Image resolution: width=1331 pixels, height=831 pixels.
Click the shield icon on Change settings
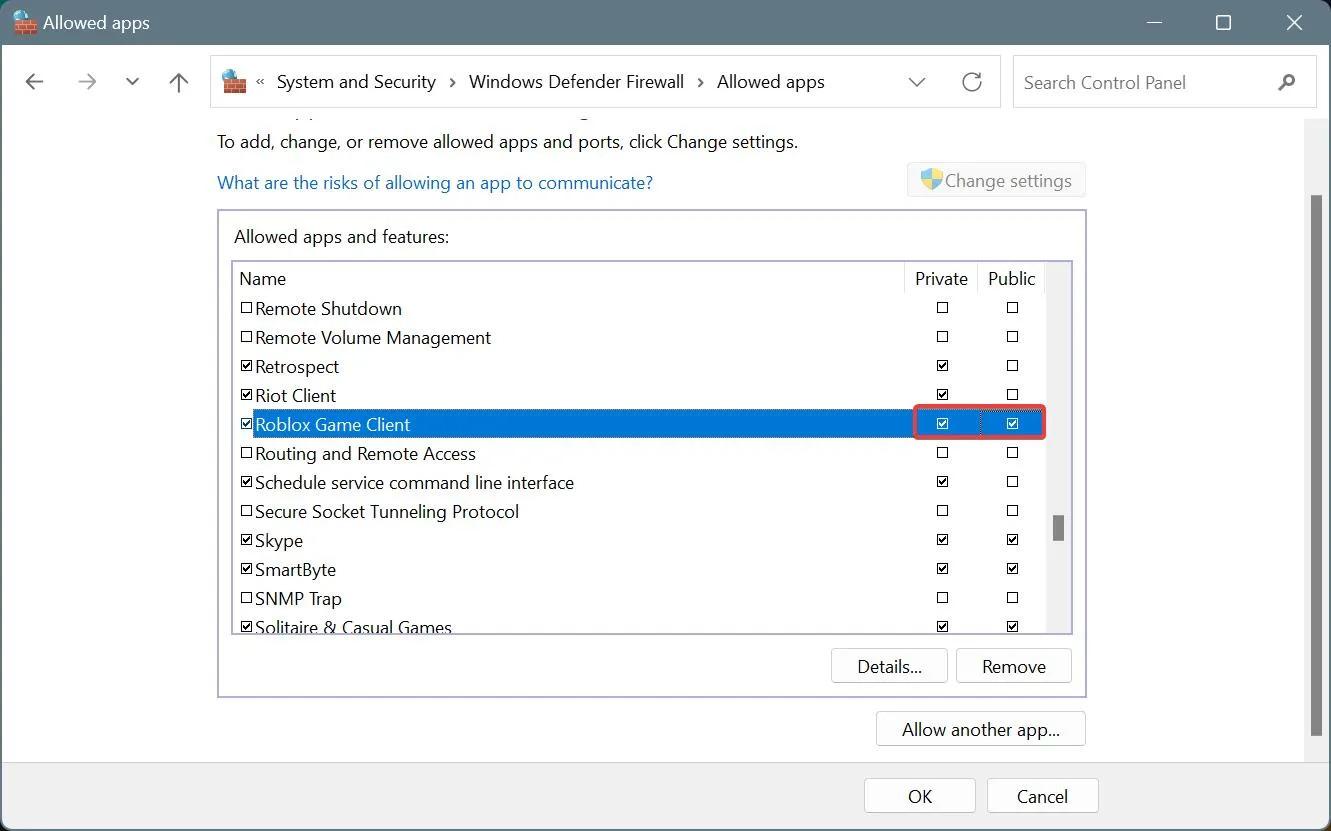coord(931,180)
